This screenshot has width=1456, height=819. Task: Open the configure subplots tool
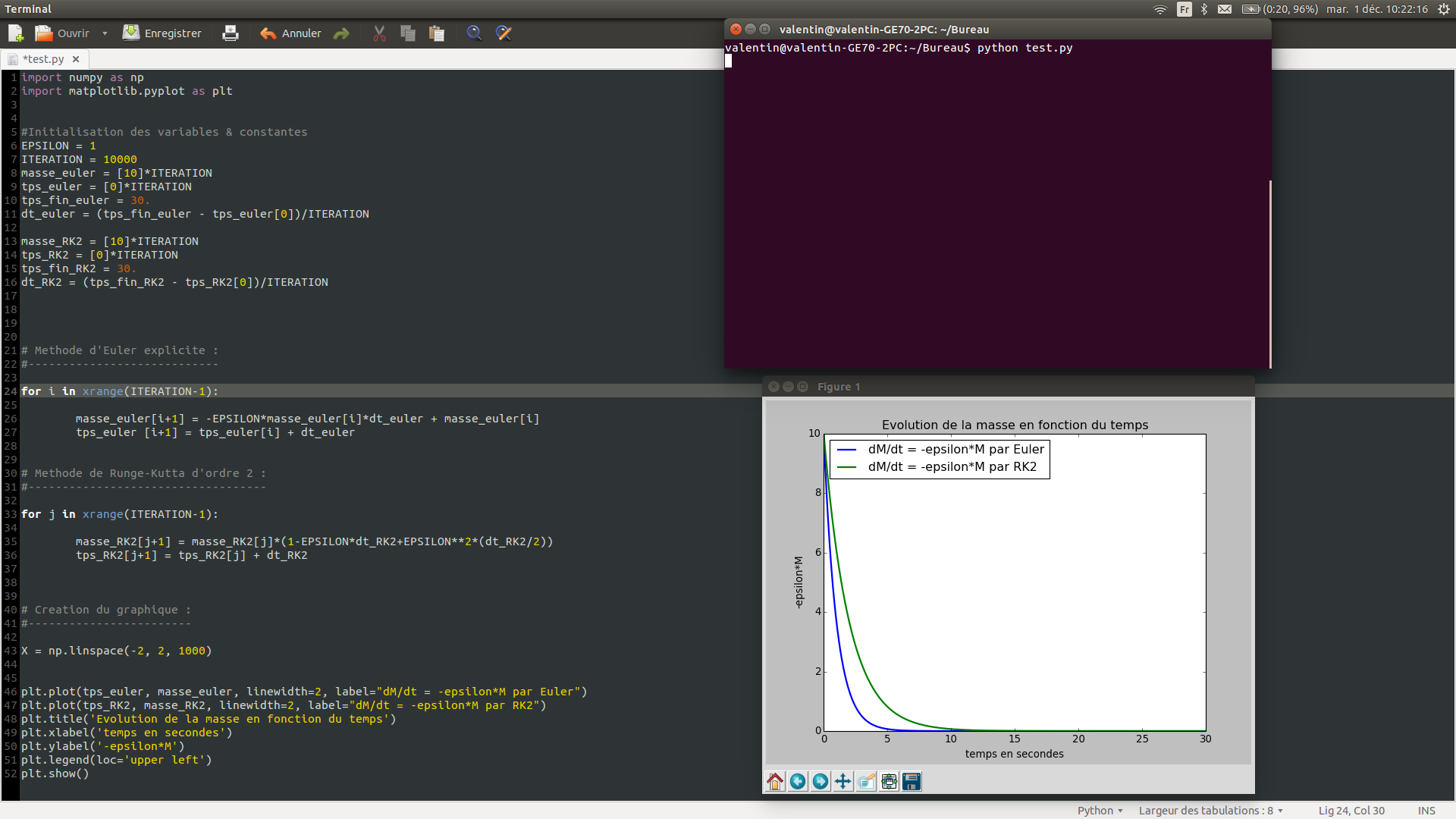[x=889, y=782]
